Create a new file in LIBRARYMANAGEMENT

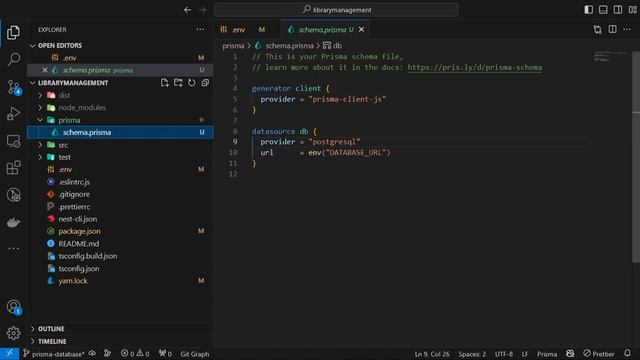(164, 83)
